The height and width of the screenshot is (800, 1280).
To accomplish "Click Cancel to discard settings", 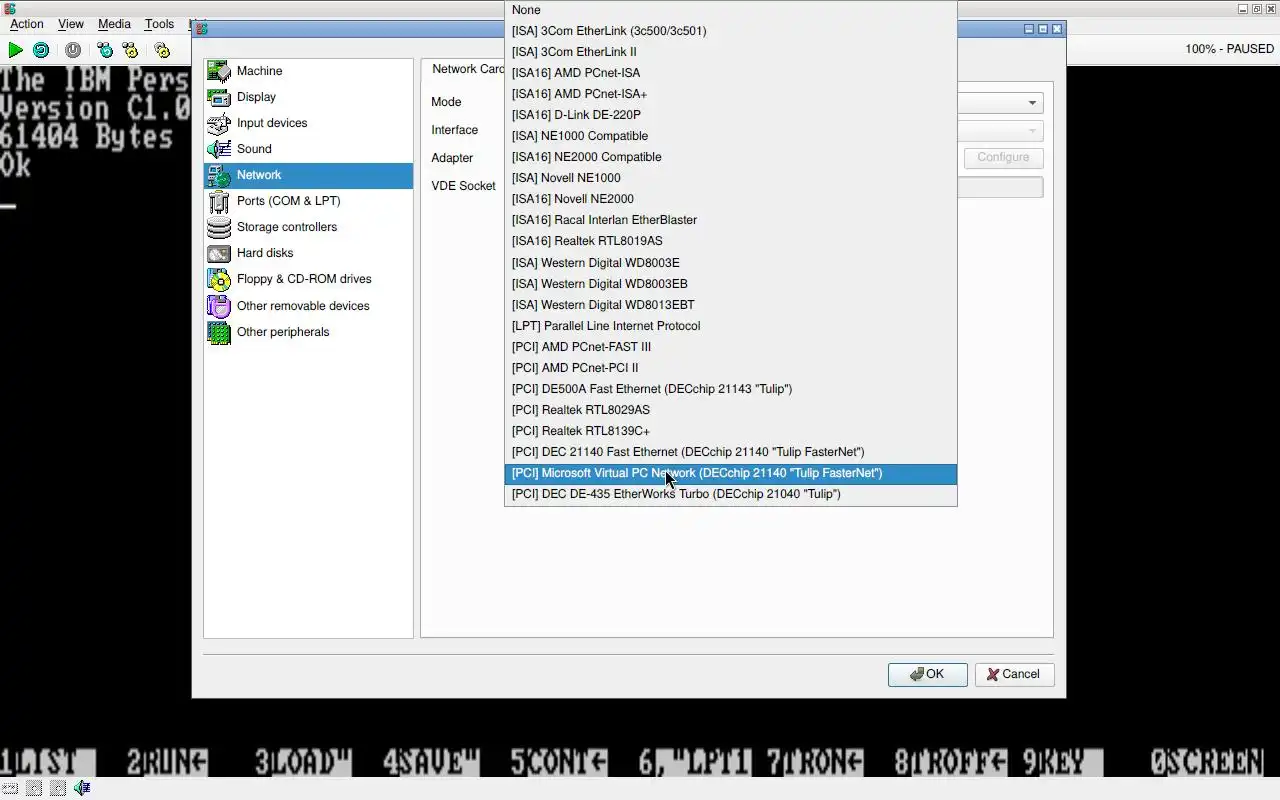I will 1014,675.
